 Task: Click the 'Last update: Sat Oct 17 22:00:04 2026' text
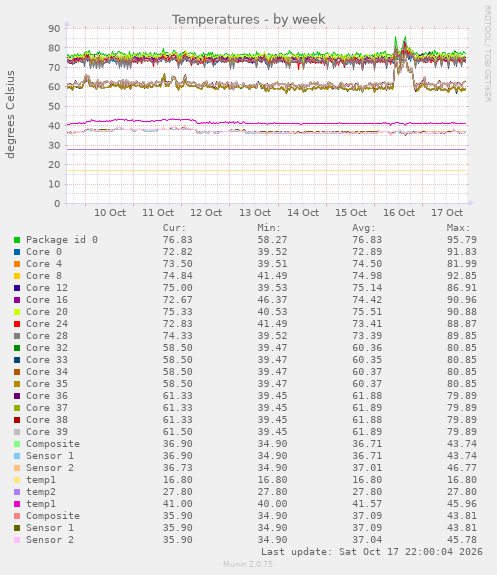coord(372,552)
